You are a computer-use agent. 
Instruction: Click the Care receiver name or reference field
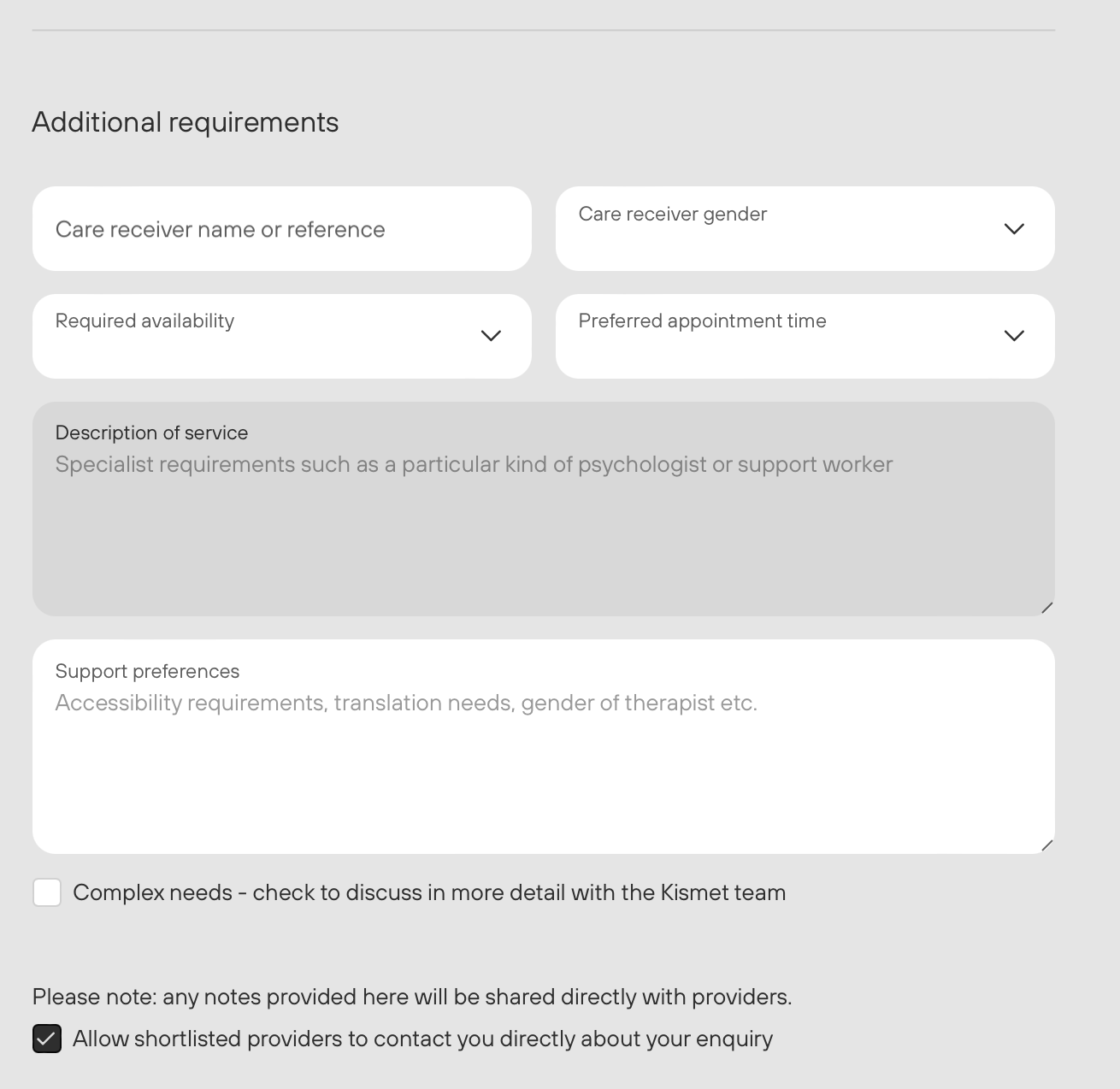pyautogui.click(x=282, y=229)
